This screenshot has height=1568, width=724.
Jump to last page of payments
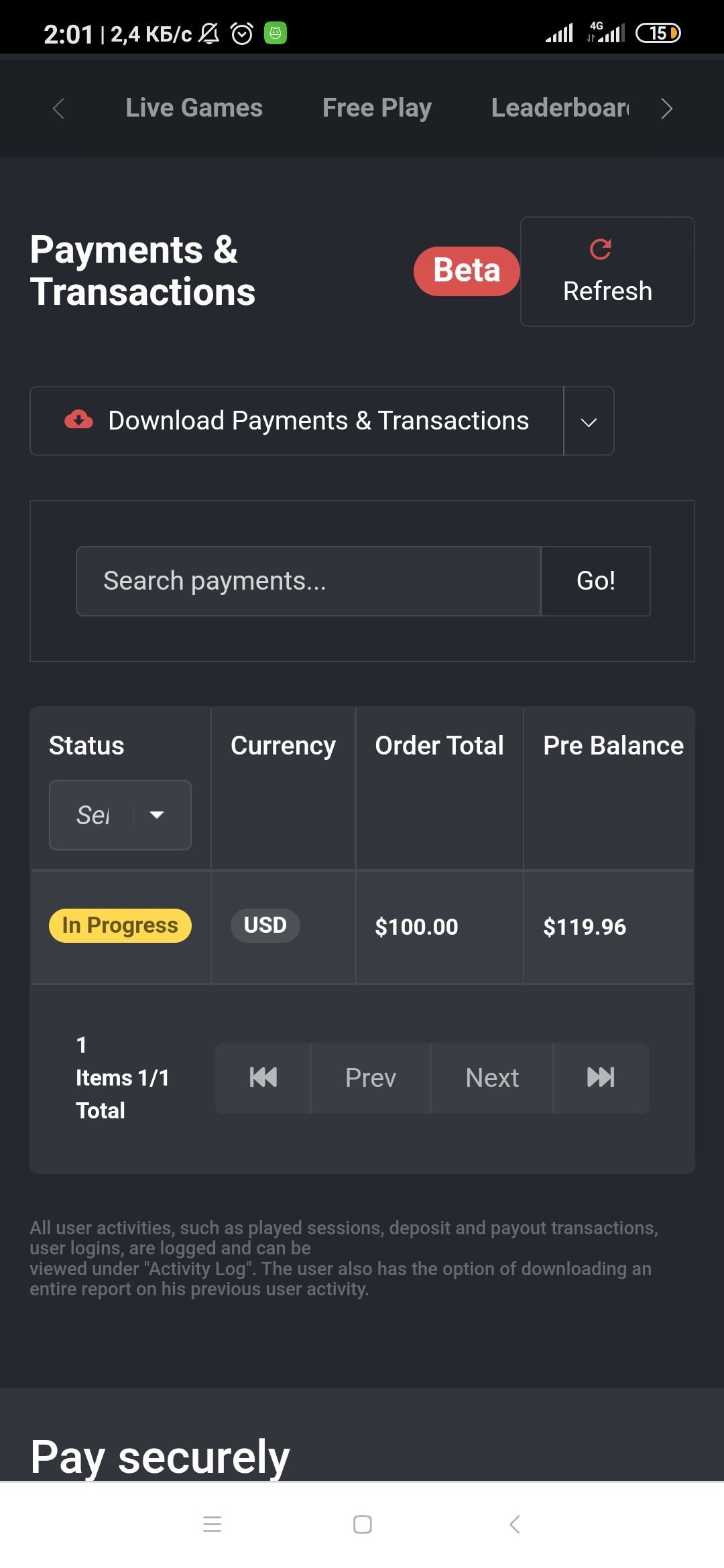click(x=601, y=1077)
